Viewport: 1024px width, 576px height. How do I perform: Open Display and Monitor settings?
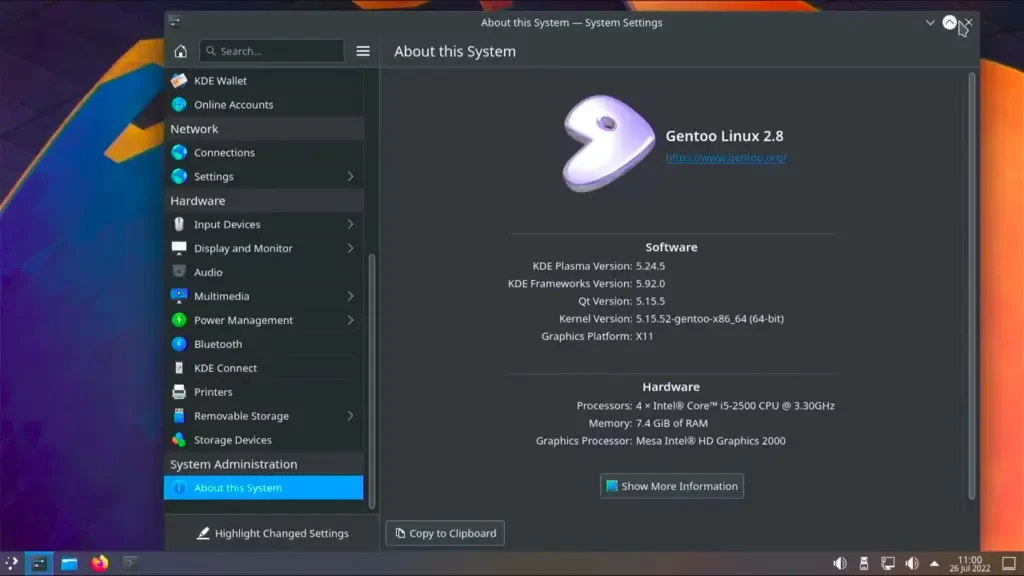click(263, 248)
